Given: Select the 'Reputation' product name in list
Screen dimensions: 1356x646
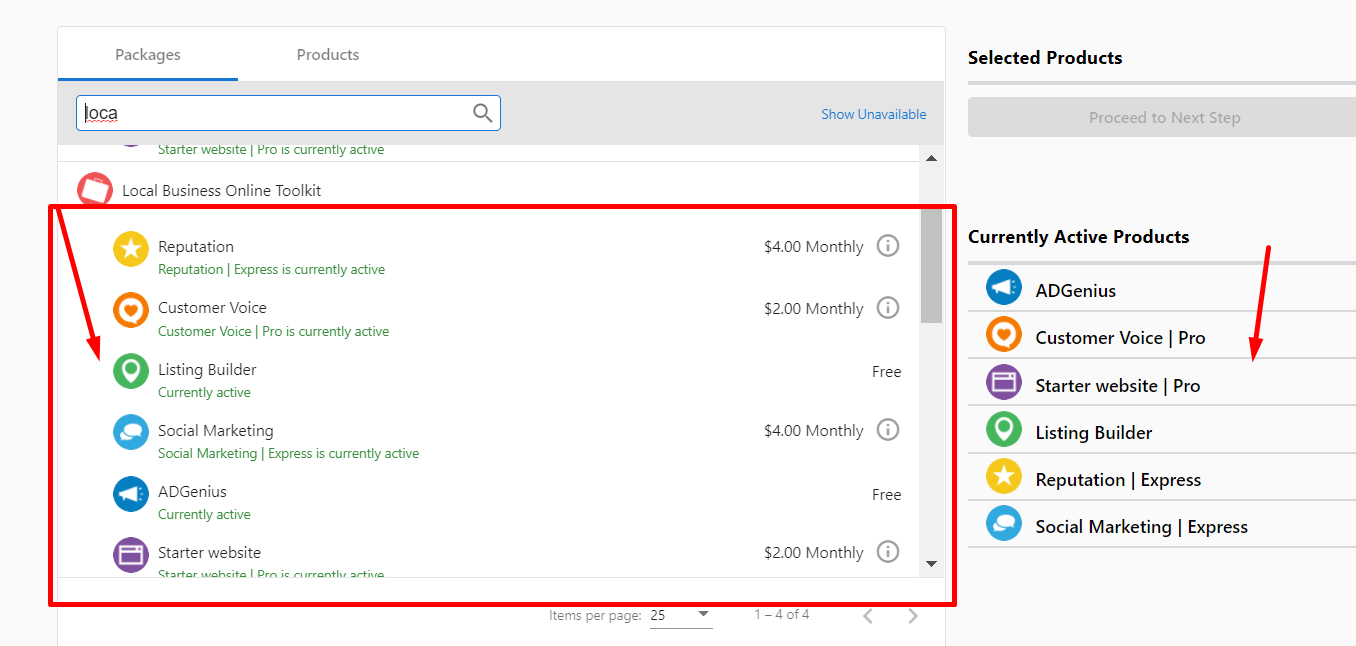Looking at the screenshot, I should 196,246.
